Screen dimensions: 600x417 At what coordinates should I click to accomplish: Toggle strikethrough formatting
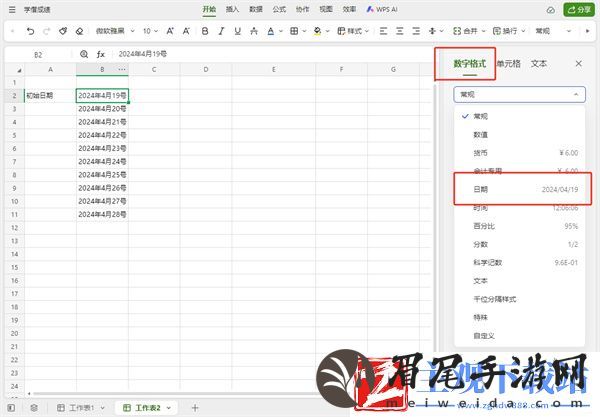click(x=254, y=31)
